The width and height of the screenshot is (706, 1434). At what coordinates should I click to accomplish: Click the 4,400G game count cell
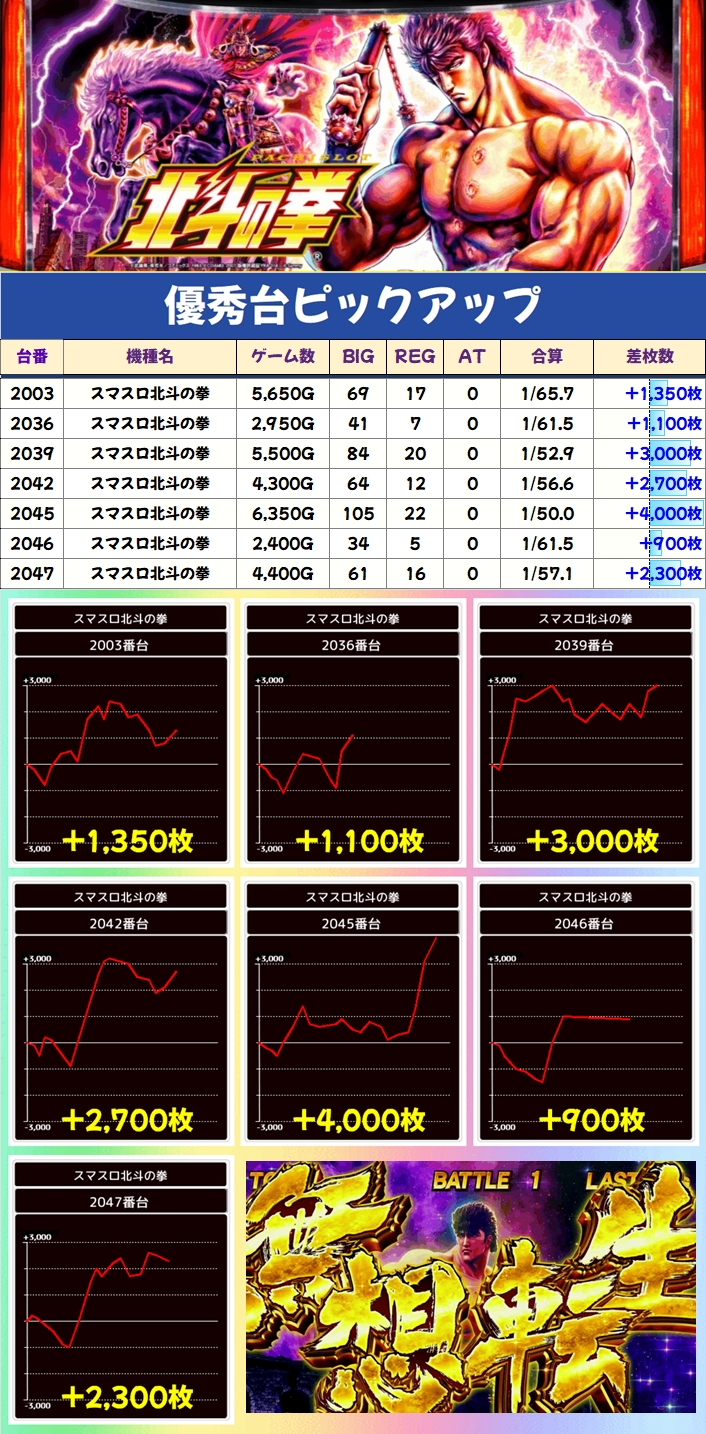click(283, 574)
